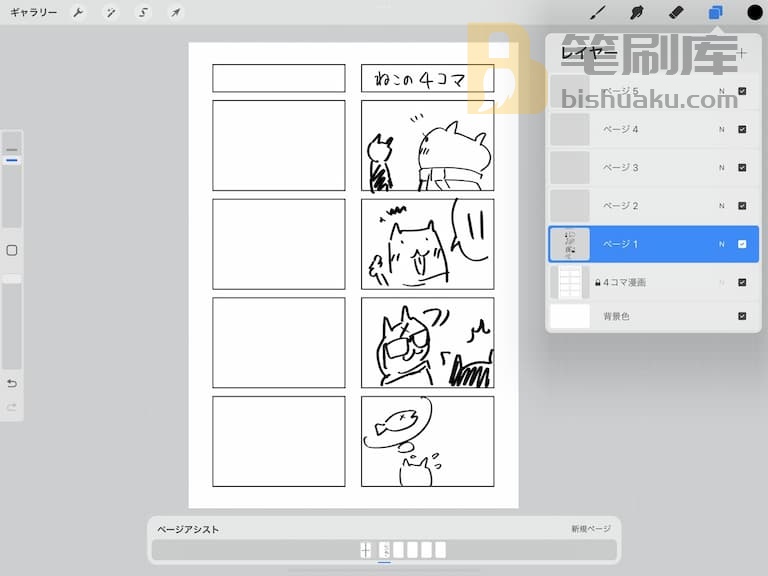Toggle visibility of ページ5 layer
This screenshot has height=576, width=768.
pos(742,91)
